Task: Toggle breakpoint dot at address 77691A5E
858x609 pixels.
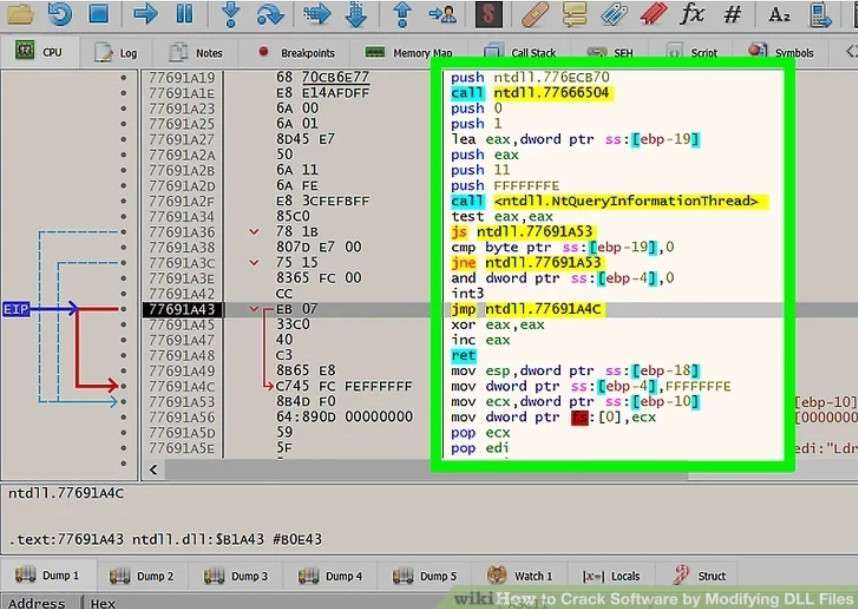Action: (124, 448)
